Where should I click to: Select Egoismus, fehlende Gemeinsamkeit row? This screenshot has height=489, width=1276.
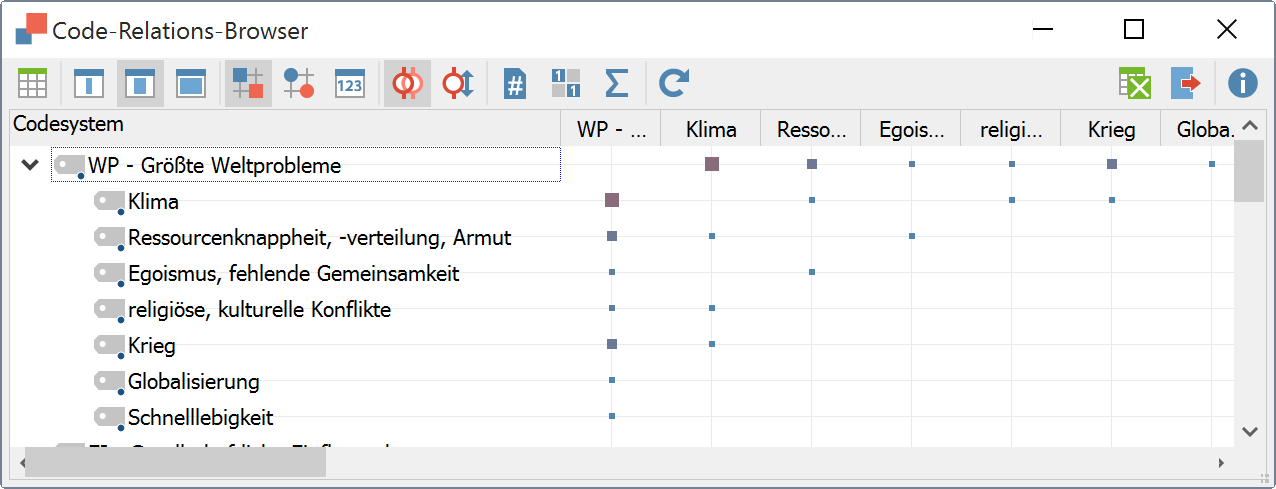point(294,274)
